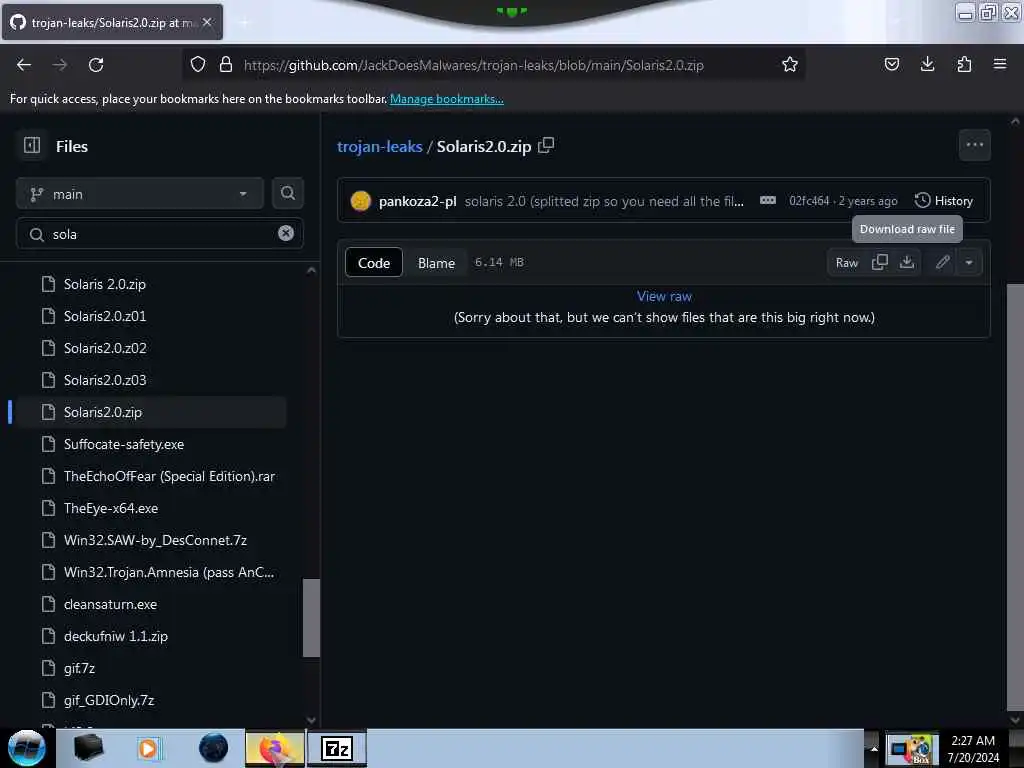Bookmark this page with the star icon

pyautogui.click(x=790, y=64)
